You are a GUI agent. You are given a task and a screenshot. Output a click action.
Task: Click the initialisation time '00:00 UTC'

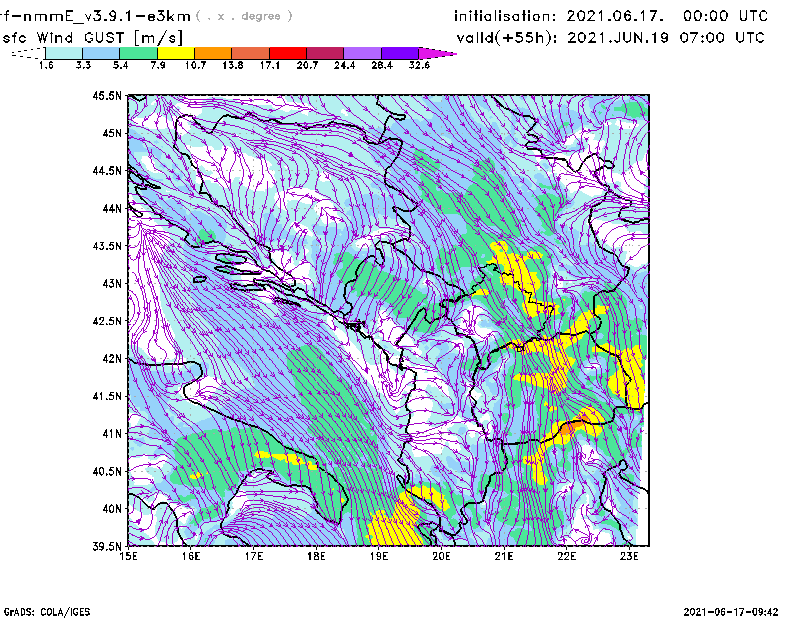[x=726, y=16]
